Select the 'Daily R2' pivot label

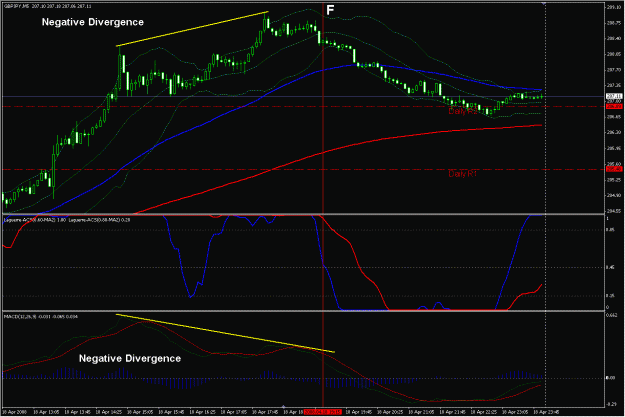click(x=462, y=111)
